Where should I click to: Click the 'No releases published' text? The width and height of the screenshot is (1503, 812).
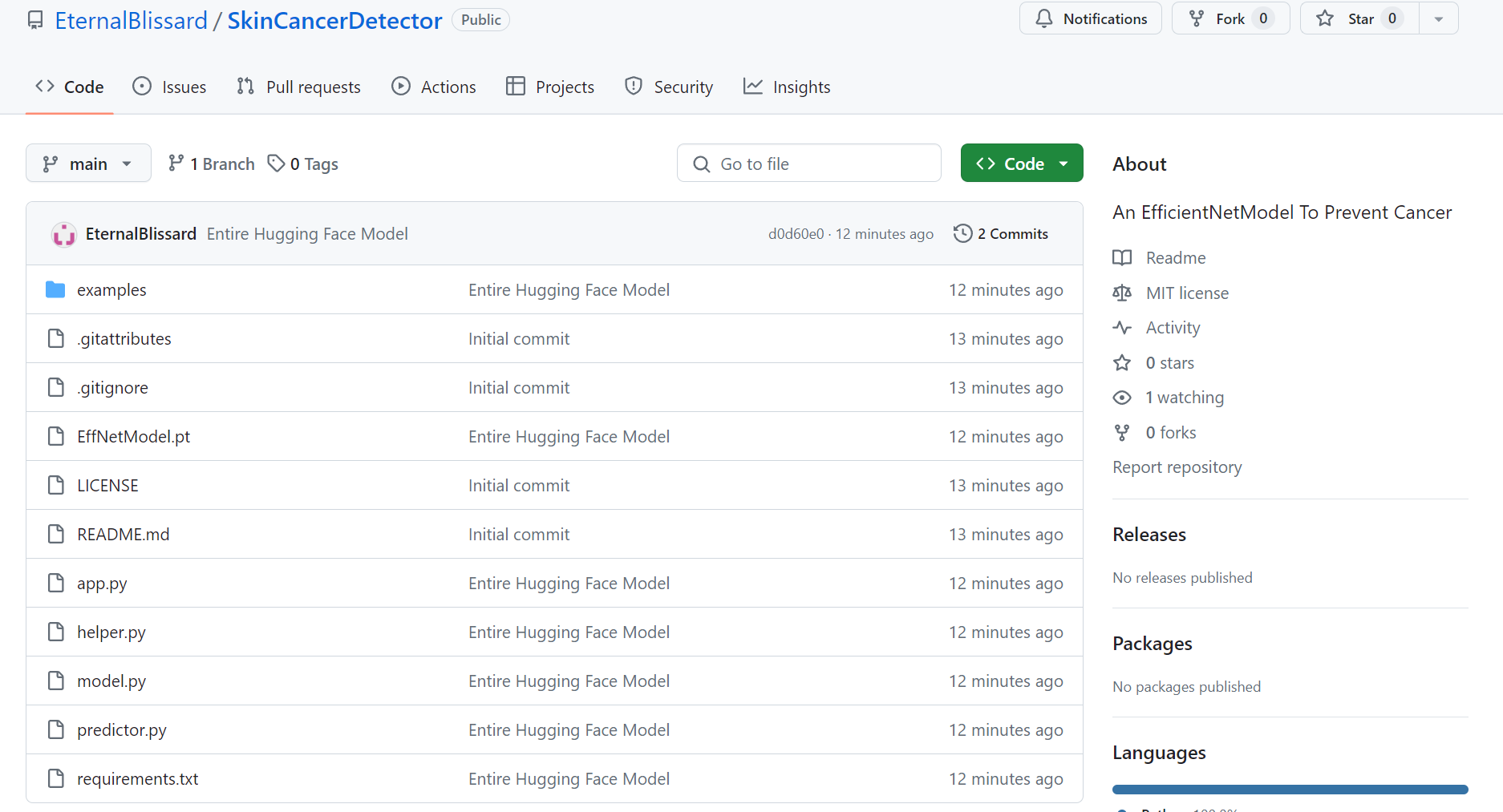point(1182,578)
